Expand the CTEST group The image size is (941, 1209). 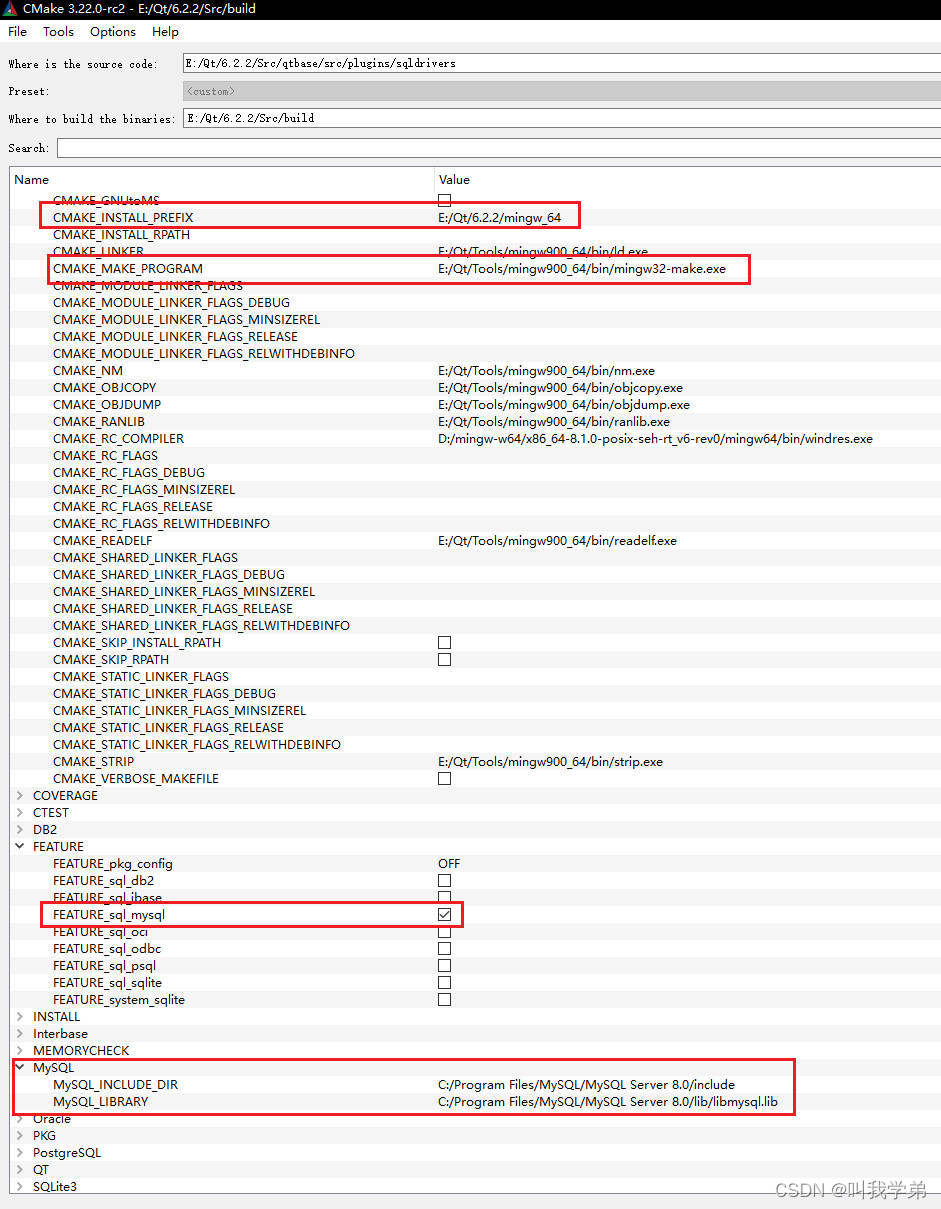pos(21,812)
